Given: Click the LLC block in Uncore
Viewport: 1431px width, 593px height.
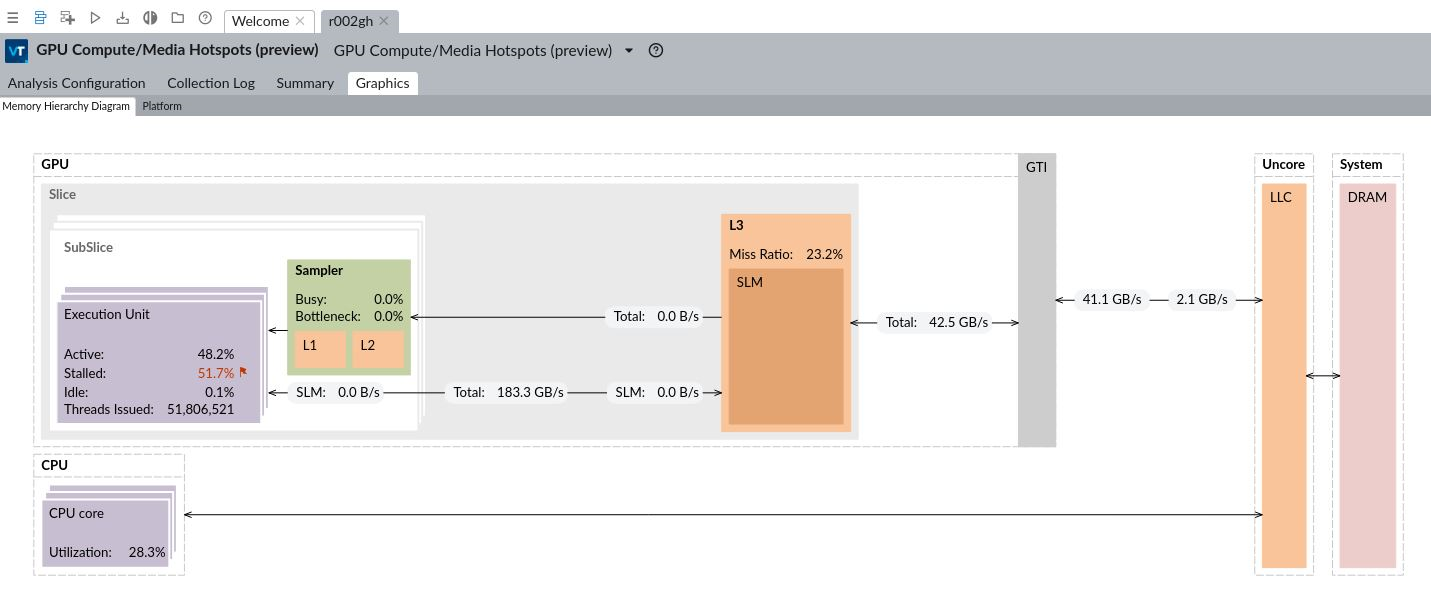Looking at the screenshot, I should click(x=1284, y=376).
